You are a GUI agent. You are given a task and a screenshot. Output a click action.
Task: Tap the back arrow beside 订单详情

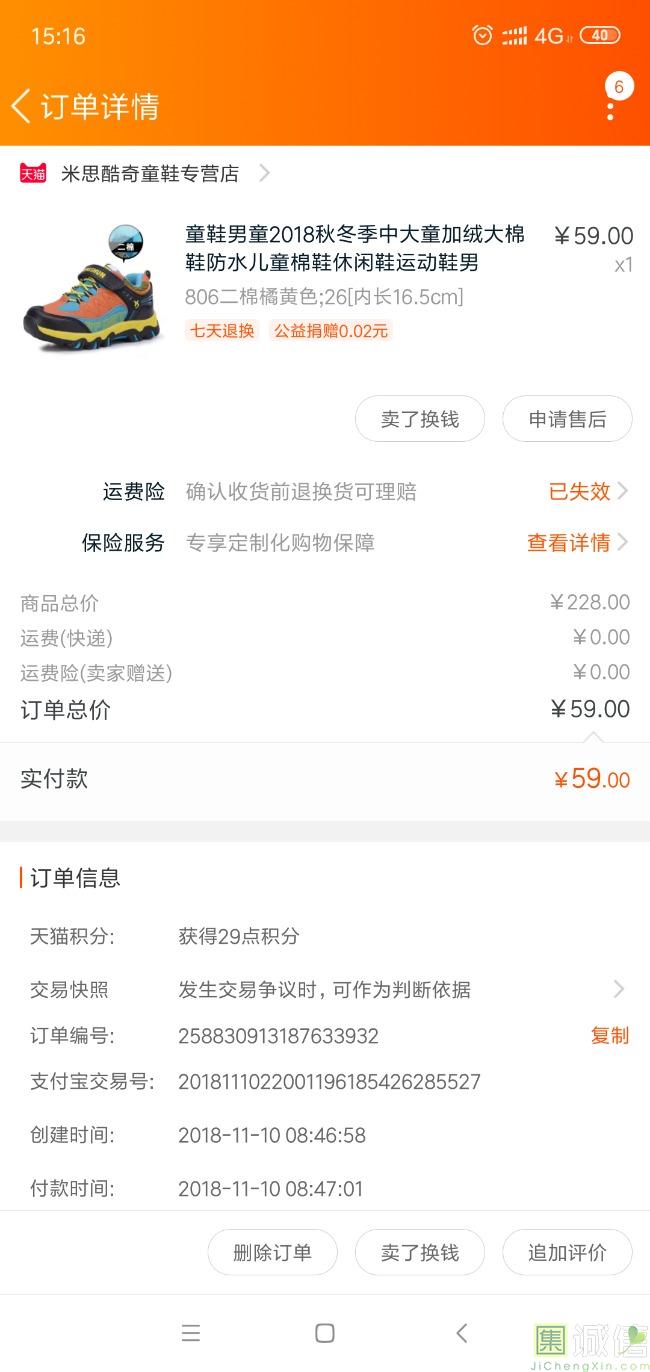22,106
